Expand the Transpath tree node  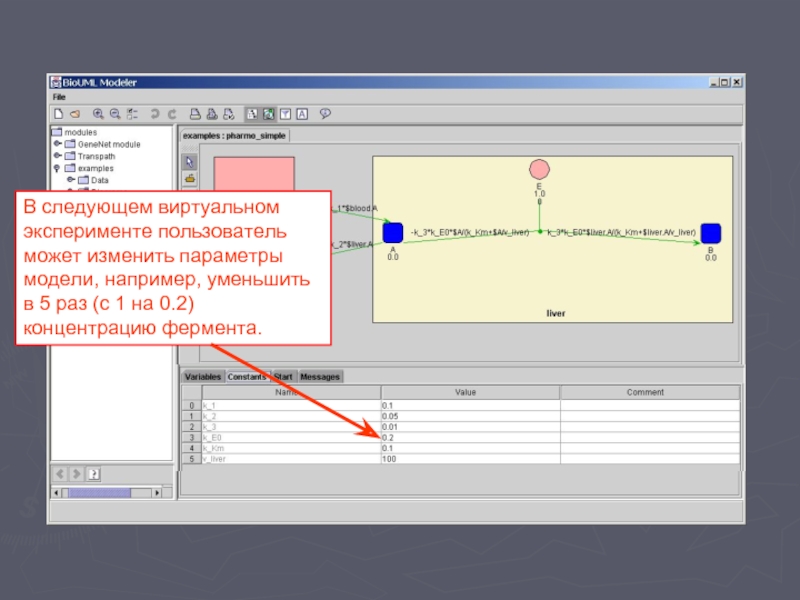58,156
